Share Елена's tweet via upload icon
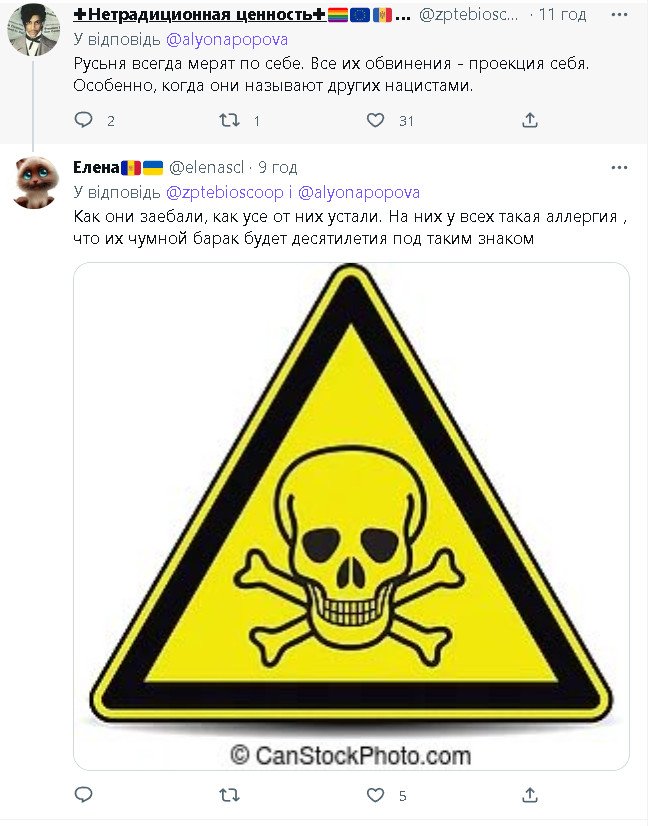Image resolution: width=658 pixels, height=826 pixels. point(529,794)
